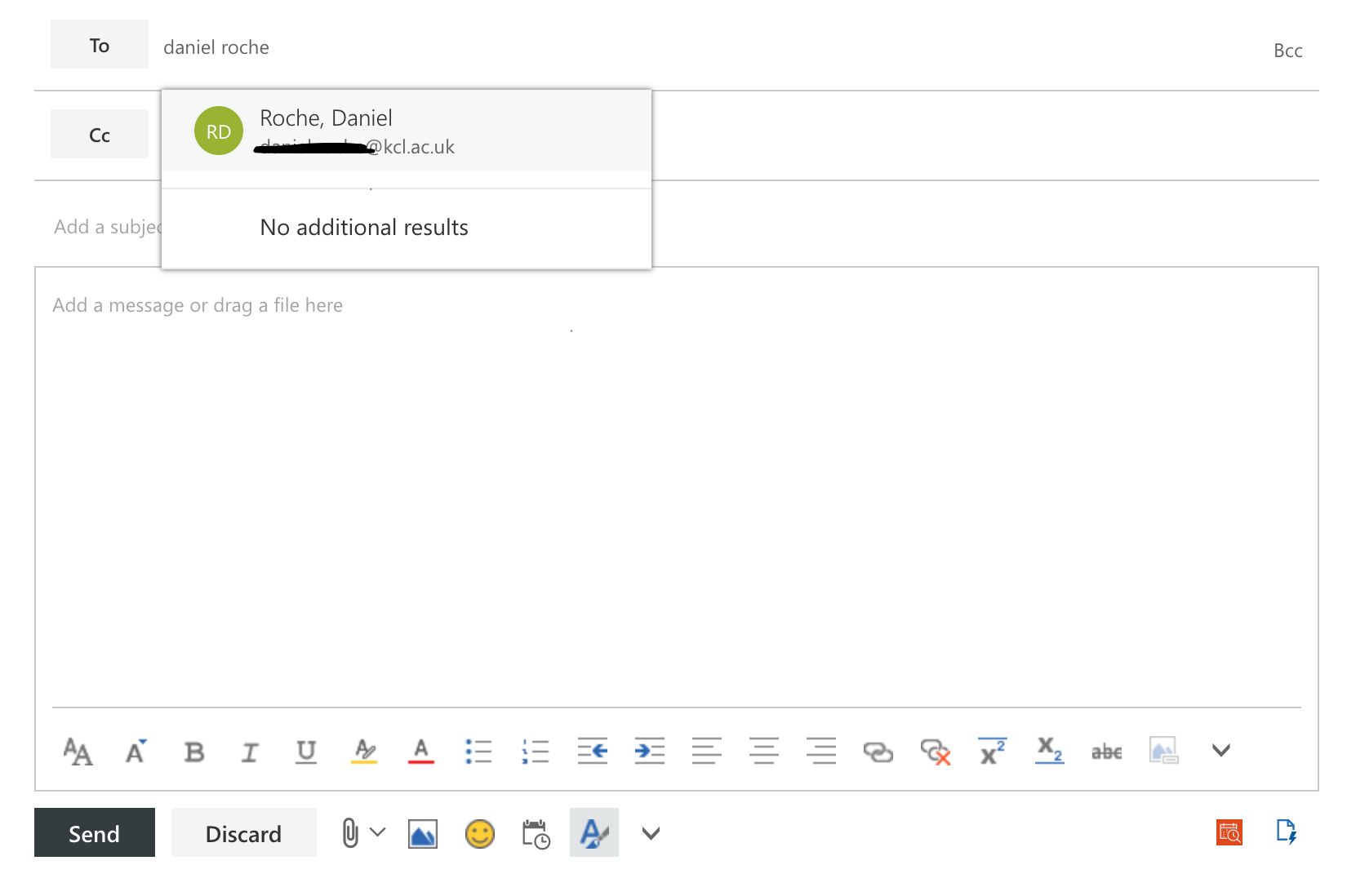
Task: Increase paragraph indent
Action: coord(650,751)
